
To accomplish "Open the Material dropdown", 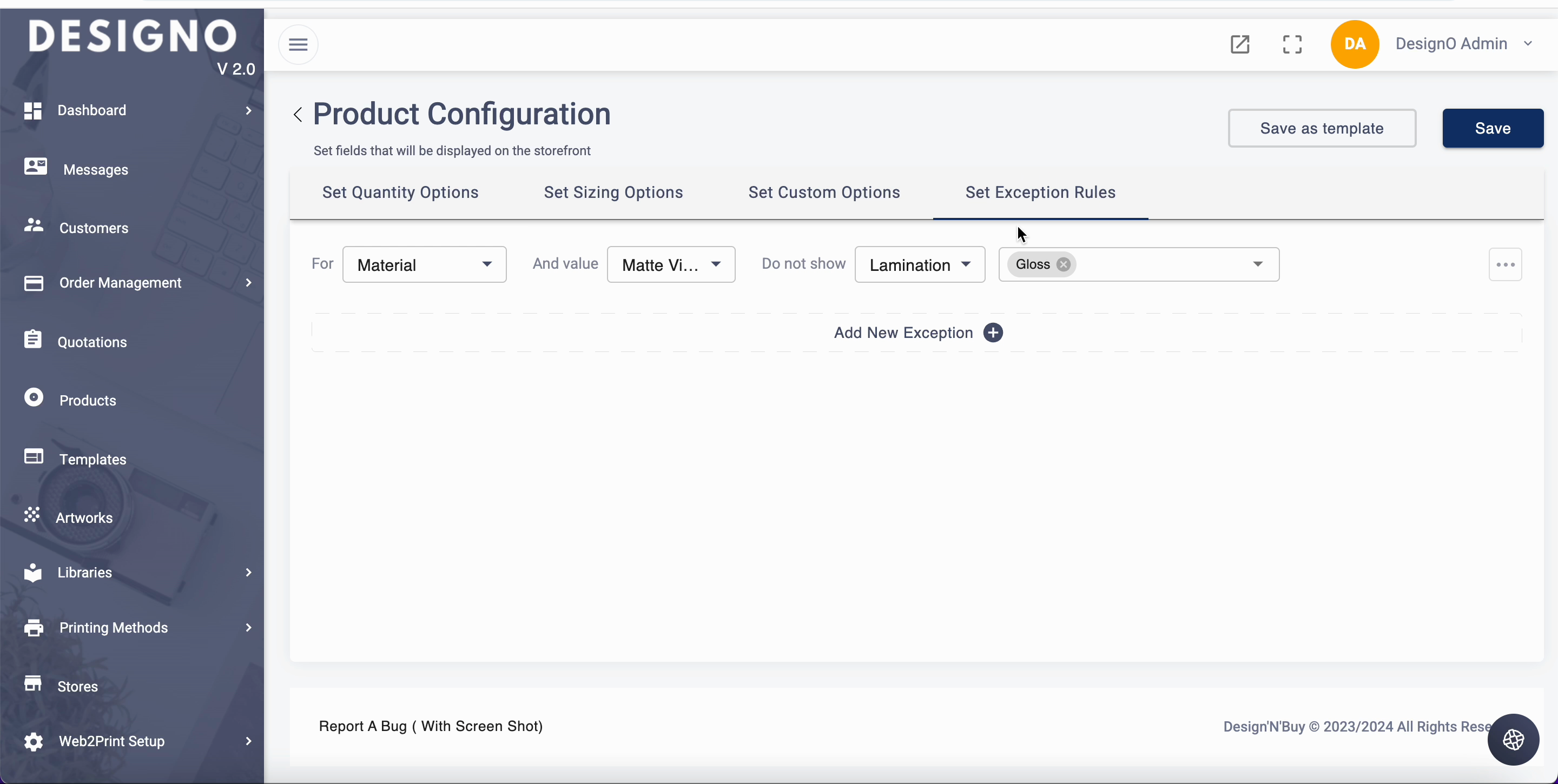I will coord(424,265).
